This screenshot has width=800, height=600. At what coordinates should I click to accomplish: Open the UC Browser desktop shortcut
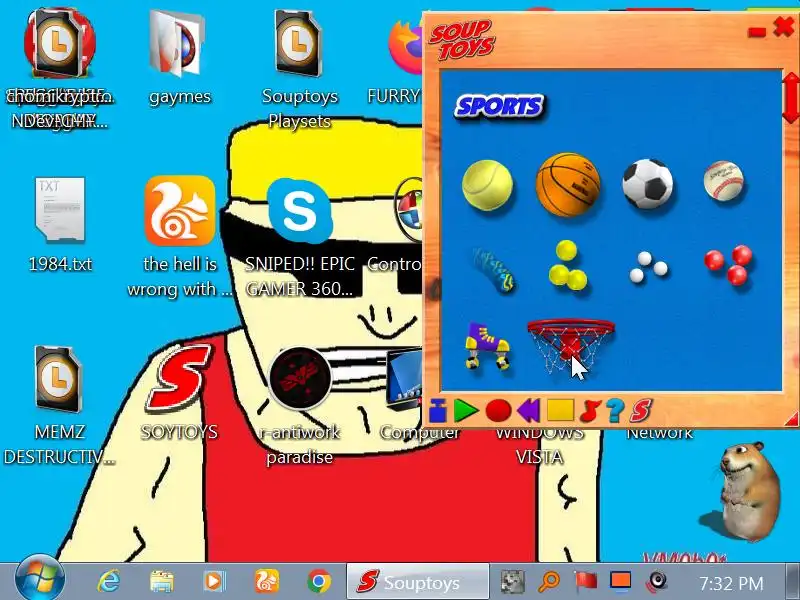pyautogui.click(x=180, y=237)
